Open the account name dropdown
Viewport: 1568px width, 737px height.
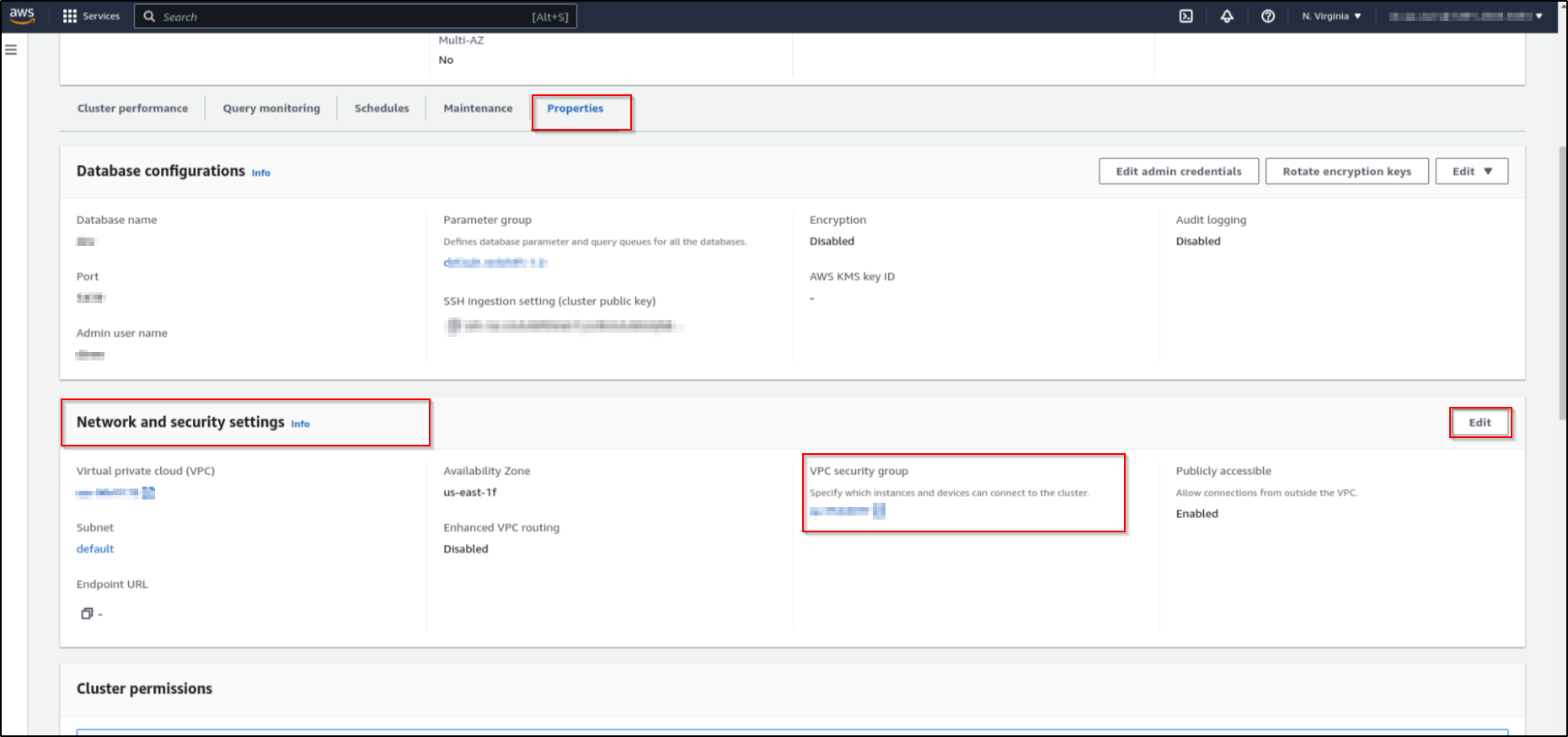pos(1466,16)
